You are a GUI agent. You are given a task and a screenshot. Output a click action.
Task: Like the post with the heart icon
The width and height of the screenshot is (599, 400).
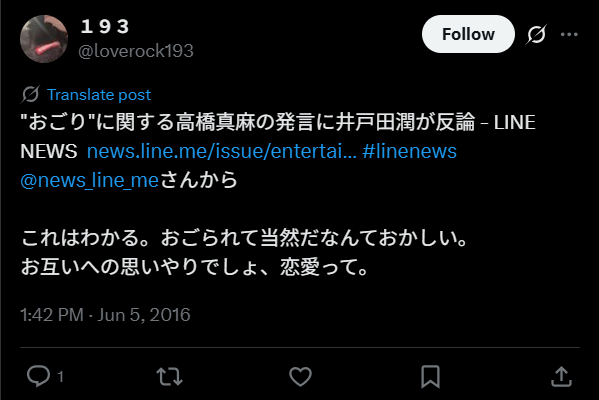click(300, 376)
